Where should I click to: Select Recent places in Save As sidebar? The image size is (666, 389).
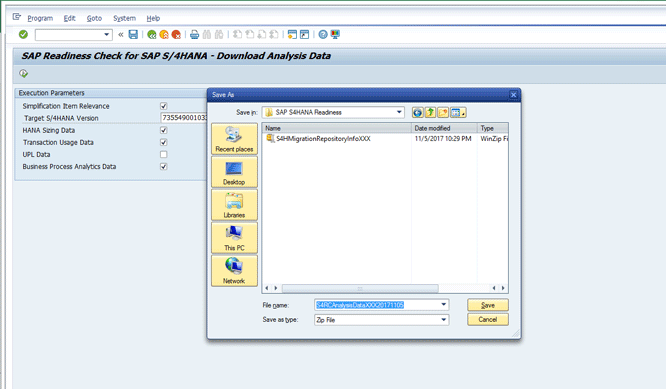234,139
